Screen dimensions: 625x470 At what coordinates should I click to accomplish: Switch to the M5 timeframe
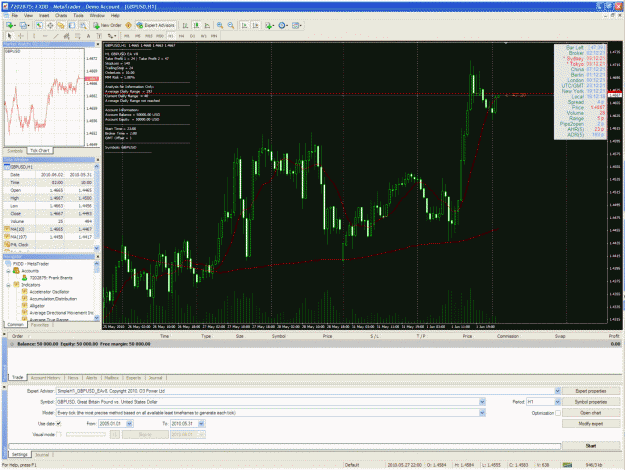138,36
